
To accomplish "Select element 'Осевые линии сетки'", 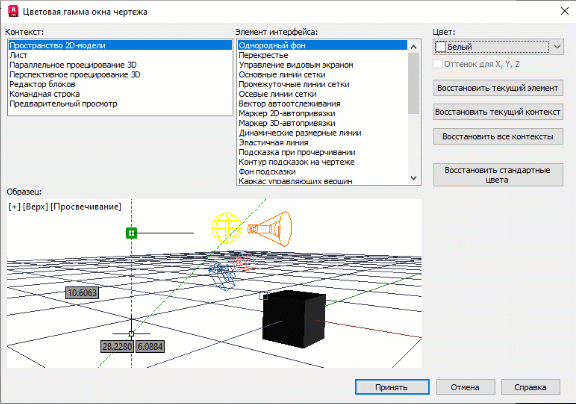I will coord(322,94).
